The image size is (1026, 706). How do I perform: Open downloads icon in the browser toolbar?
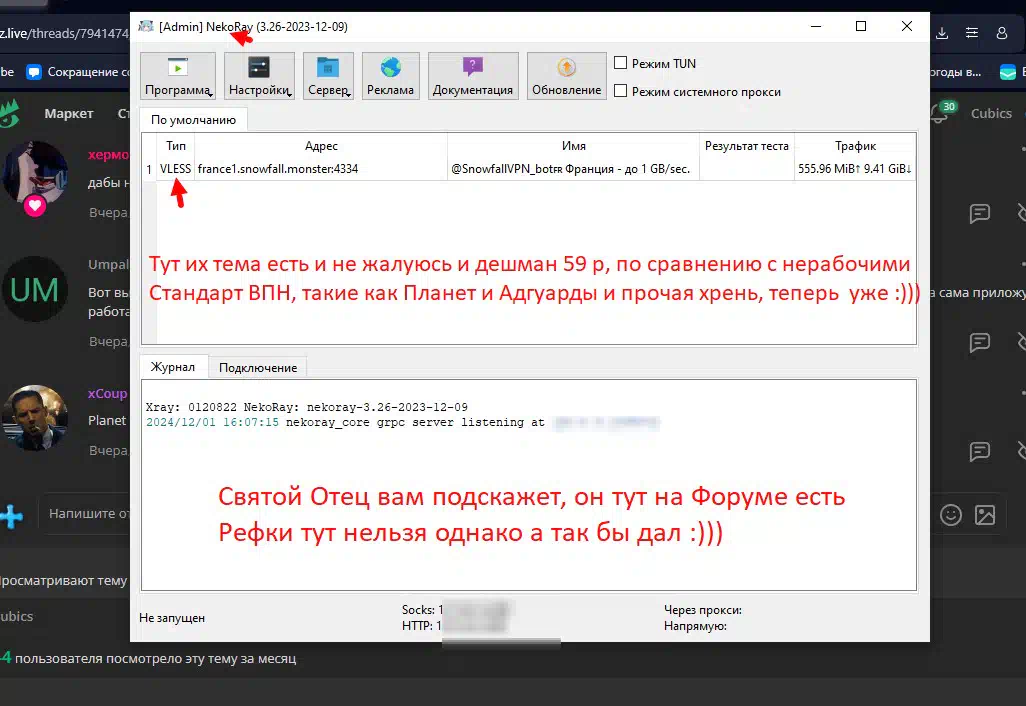[942, 33]
